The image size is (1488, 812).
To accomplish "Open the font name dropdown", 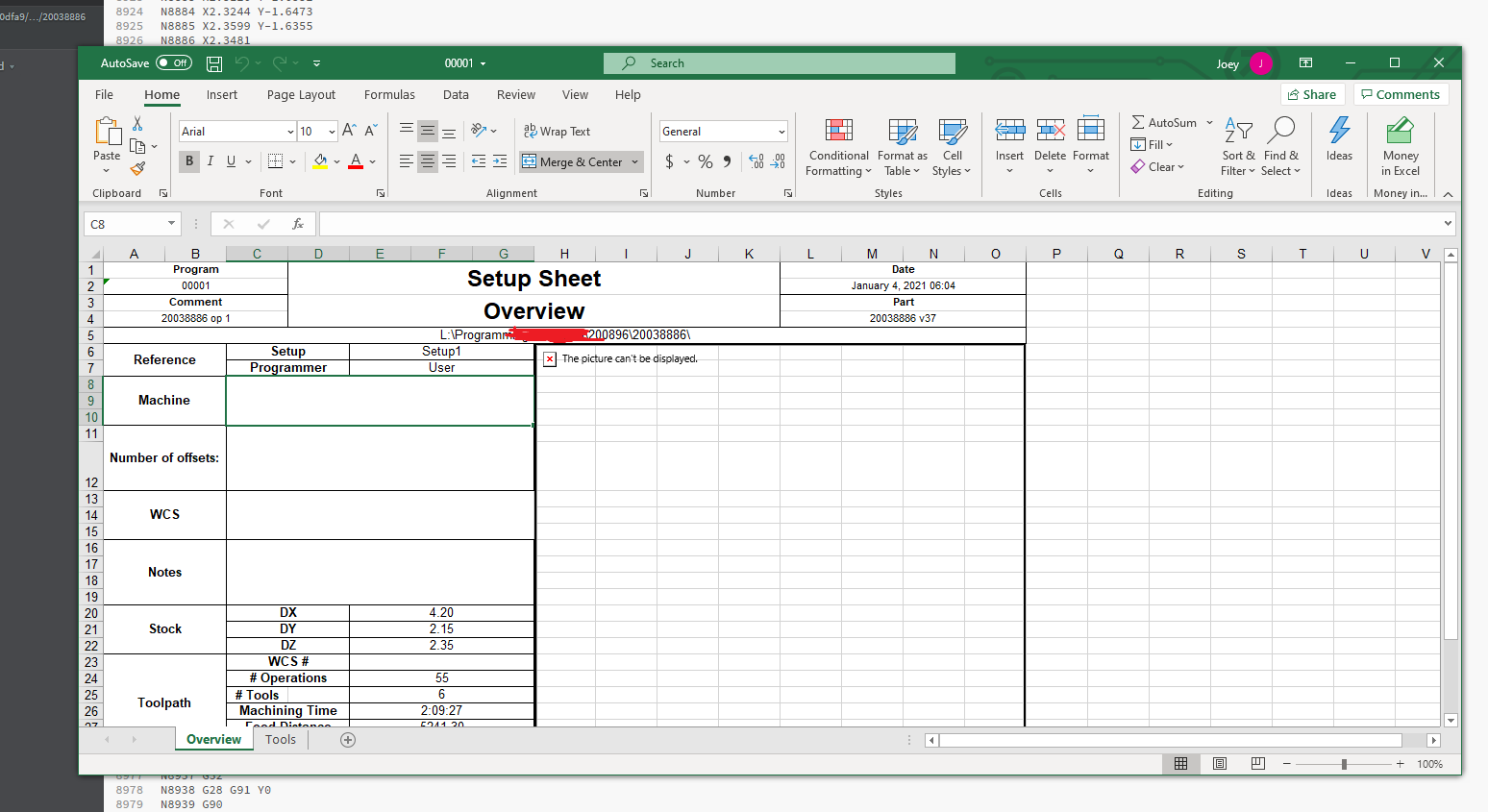I will (x=290, y=131).
